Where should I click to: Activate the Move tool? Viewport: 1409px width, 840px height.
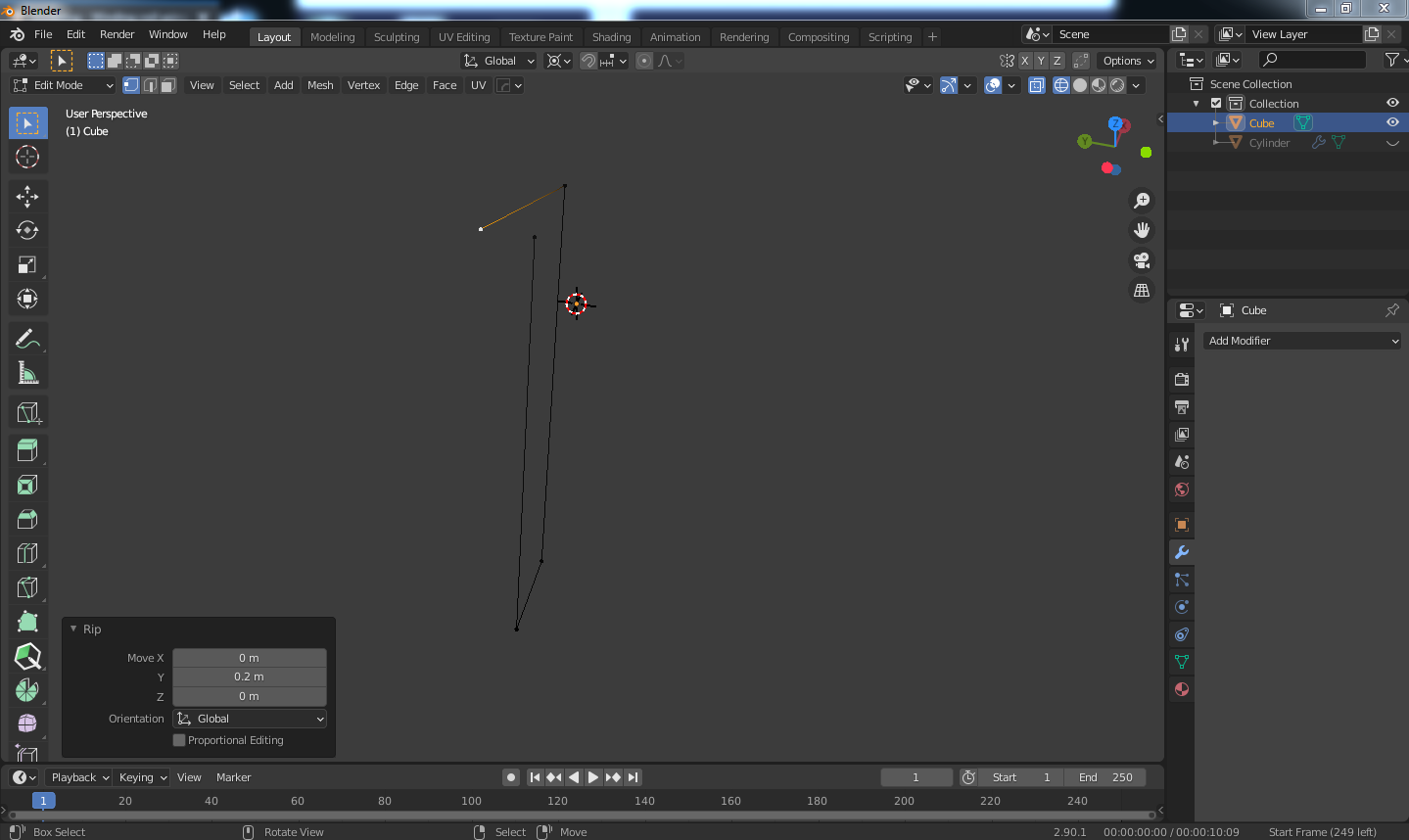point(27,197)
